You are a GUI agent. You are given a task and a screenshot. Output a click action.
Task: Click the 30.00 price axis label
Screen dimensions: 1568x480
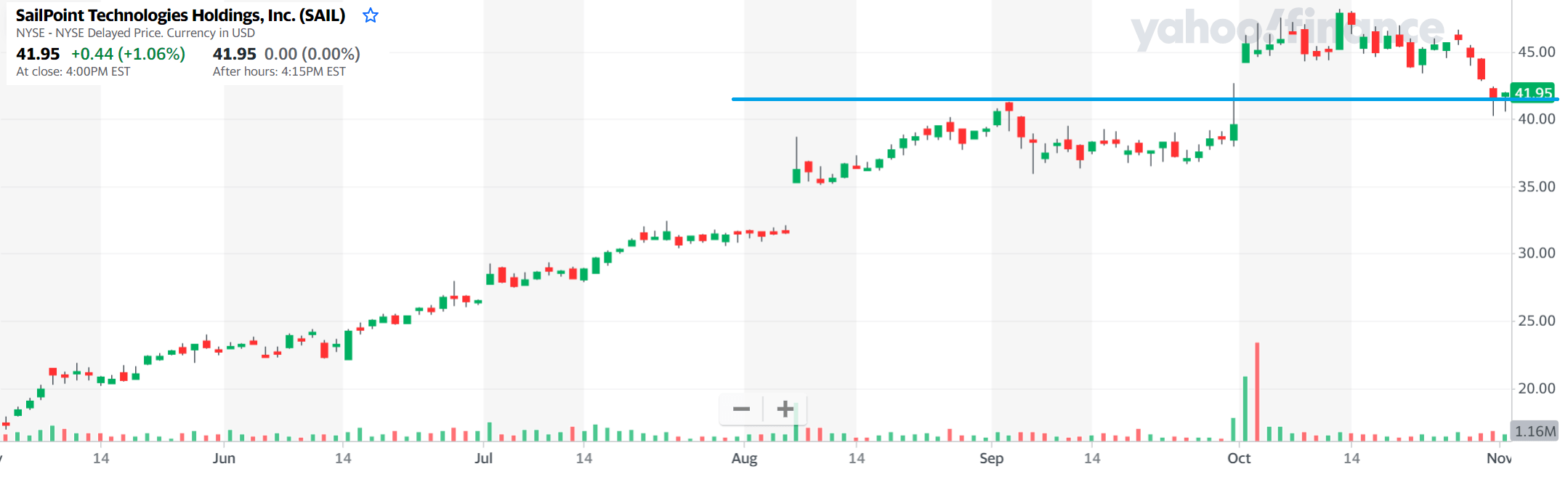coord(1537,253)
